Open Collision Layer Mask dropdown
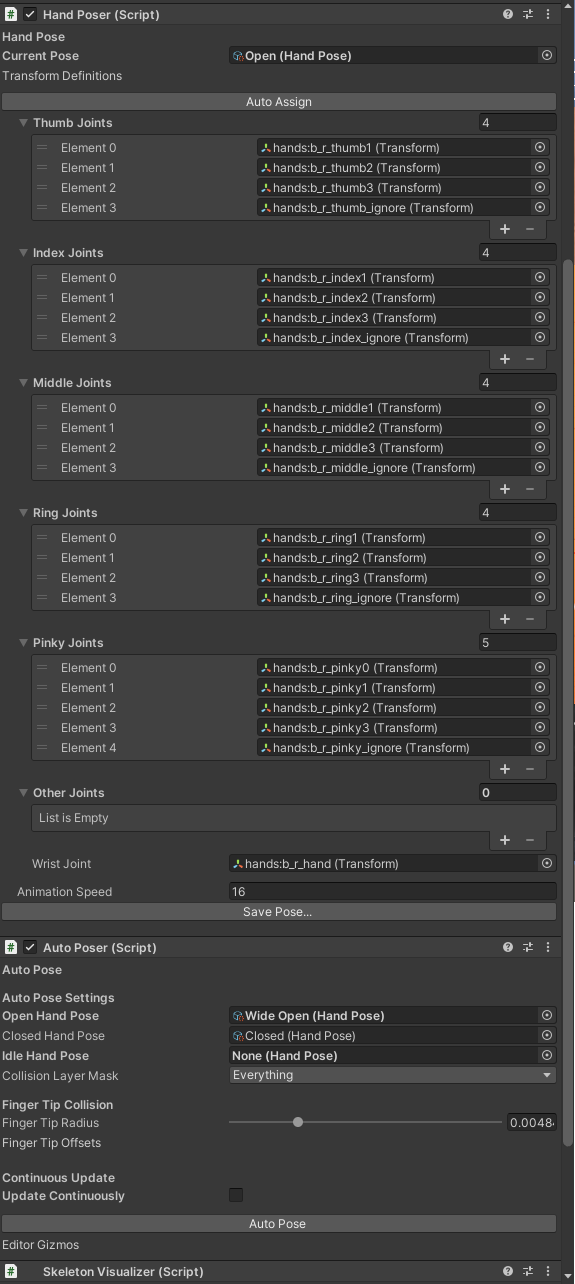This screenshot has width=575, height=1284. (x=392, y=1075)
